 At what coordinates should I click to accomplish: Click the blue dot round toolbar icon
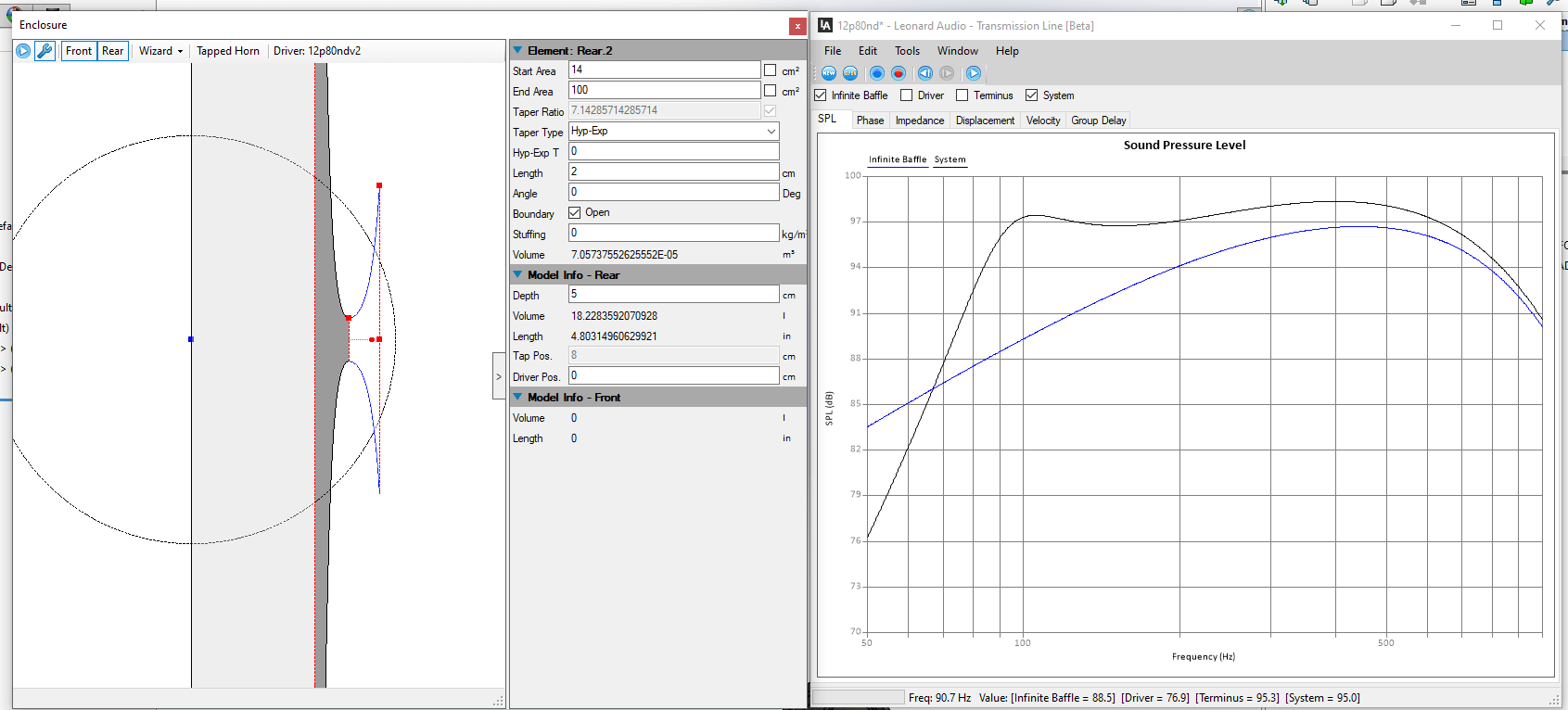click(877, 73)
